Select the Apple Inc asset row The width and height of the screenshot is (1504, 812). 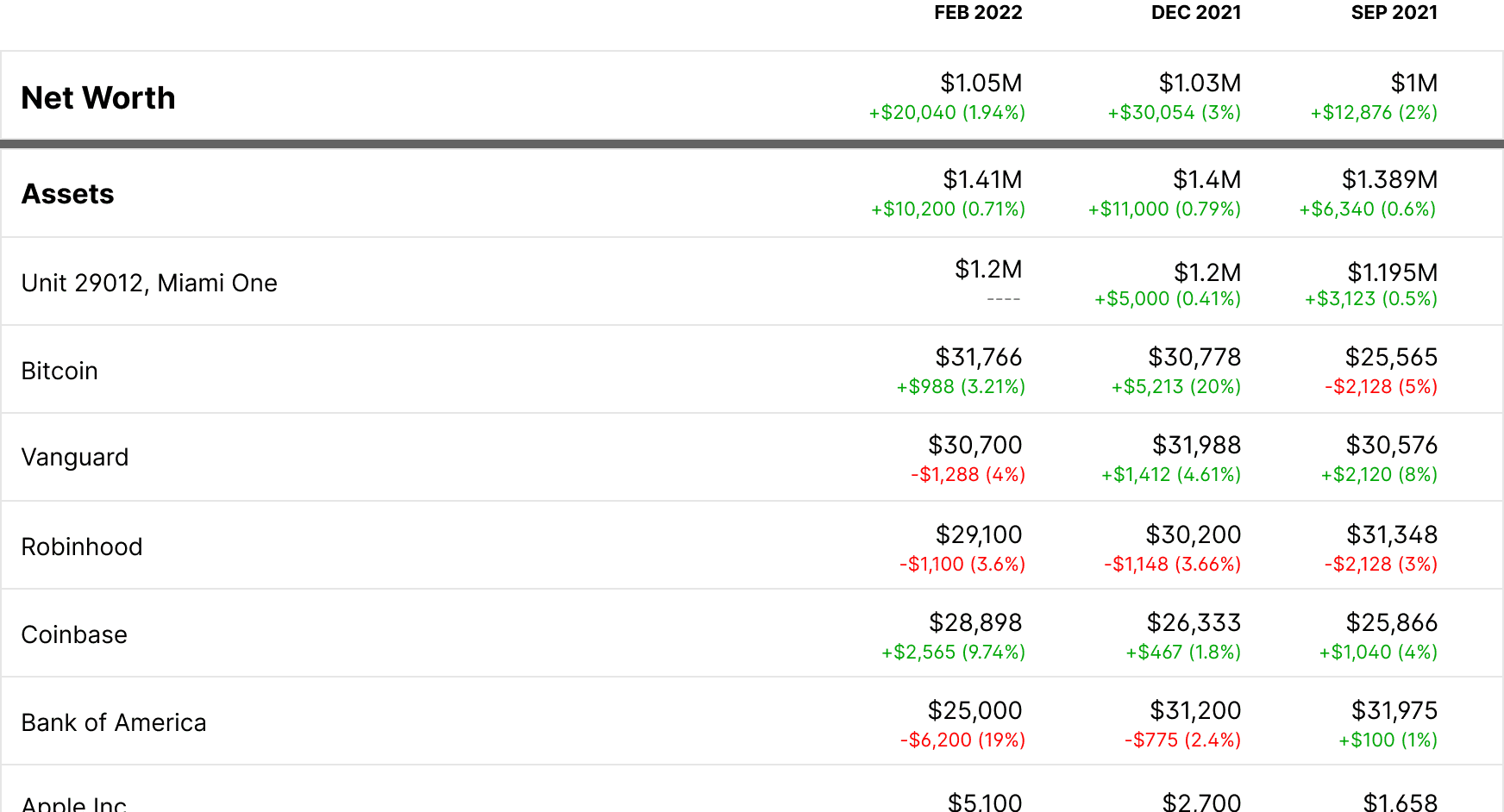coord(74,803)
